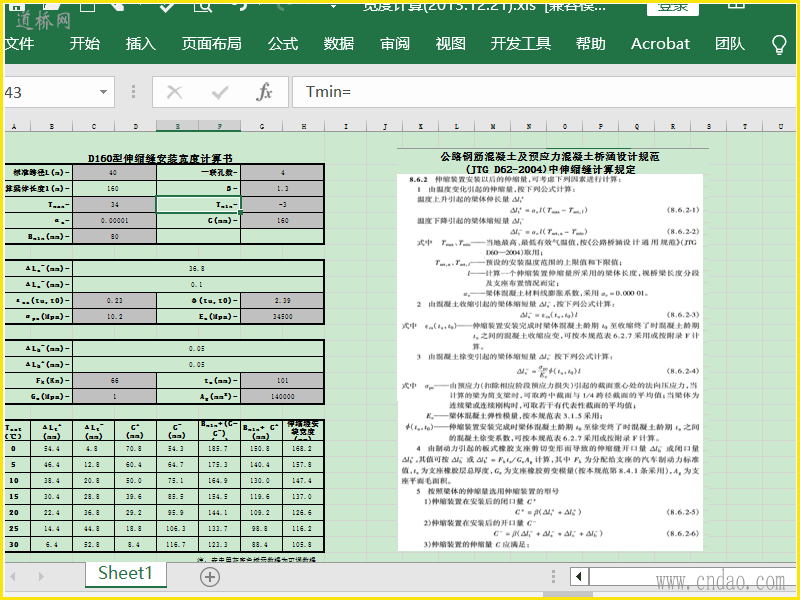Select the cell containing 0.00001
This screenshot has height=600, width=800.
pos(114,220)
